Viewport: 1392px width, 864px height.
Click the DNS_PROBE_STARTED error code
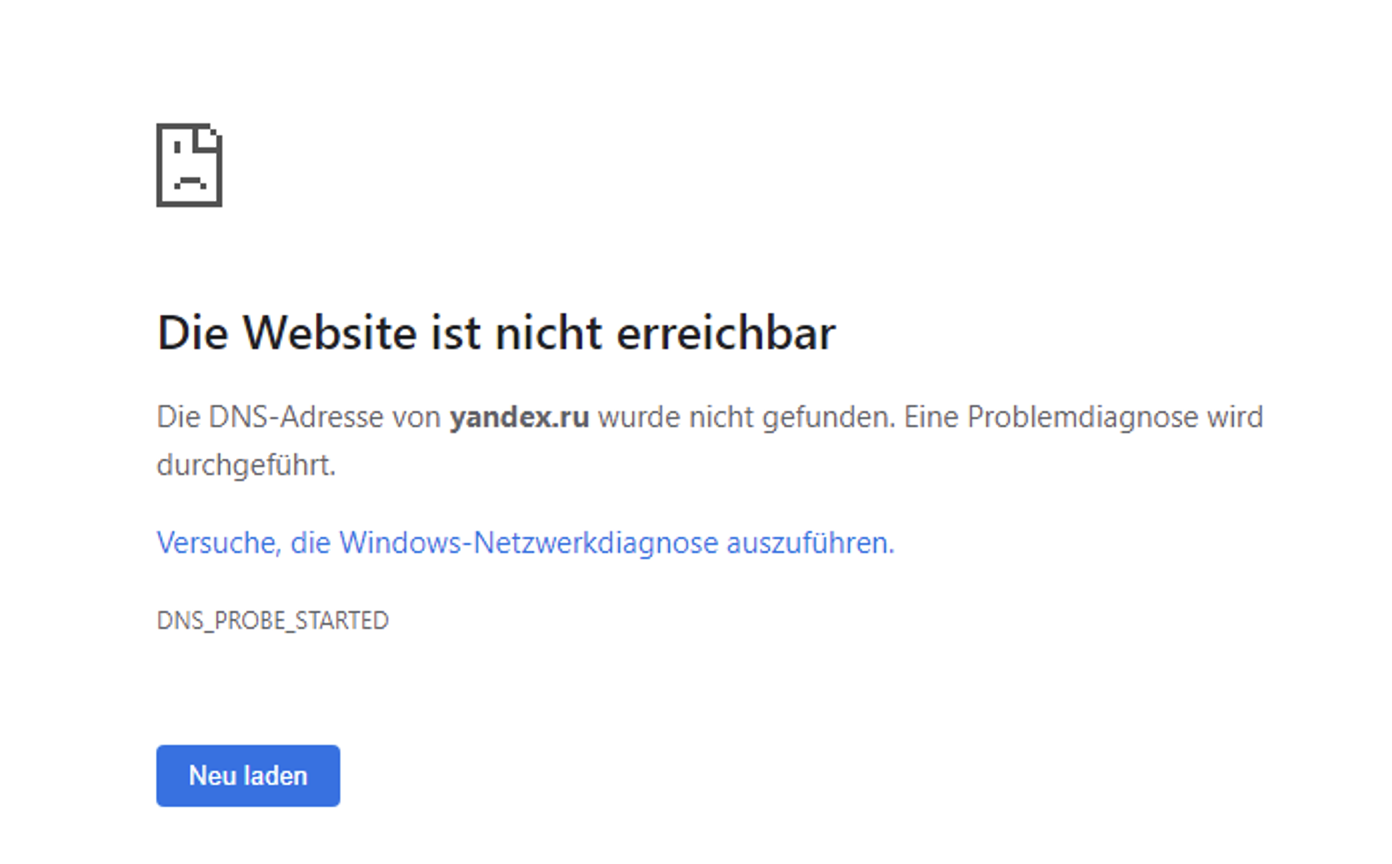[272, 620]
